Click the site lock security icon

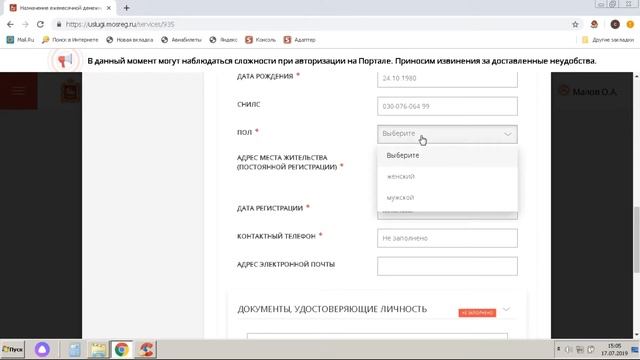pos(59,24)
